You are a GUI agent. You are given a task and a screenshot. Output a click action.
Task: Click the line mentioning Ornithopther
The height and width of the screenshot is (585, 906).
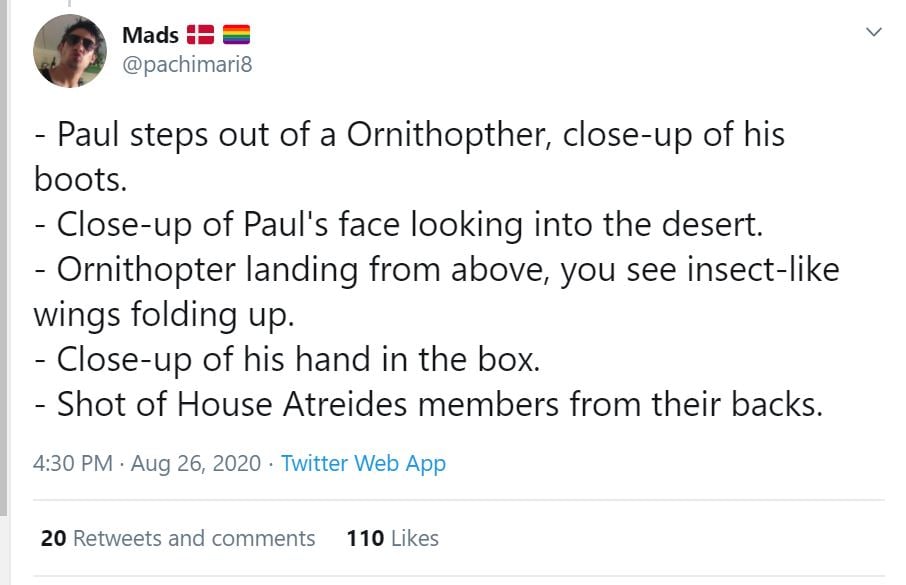(x=410, y=135)
